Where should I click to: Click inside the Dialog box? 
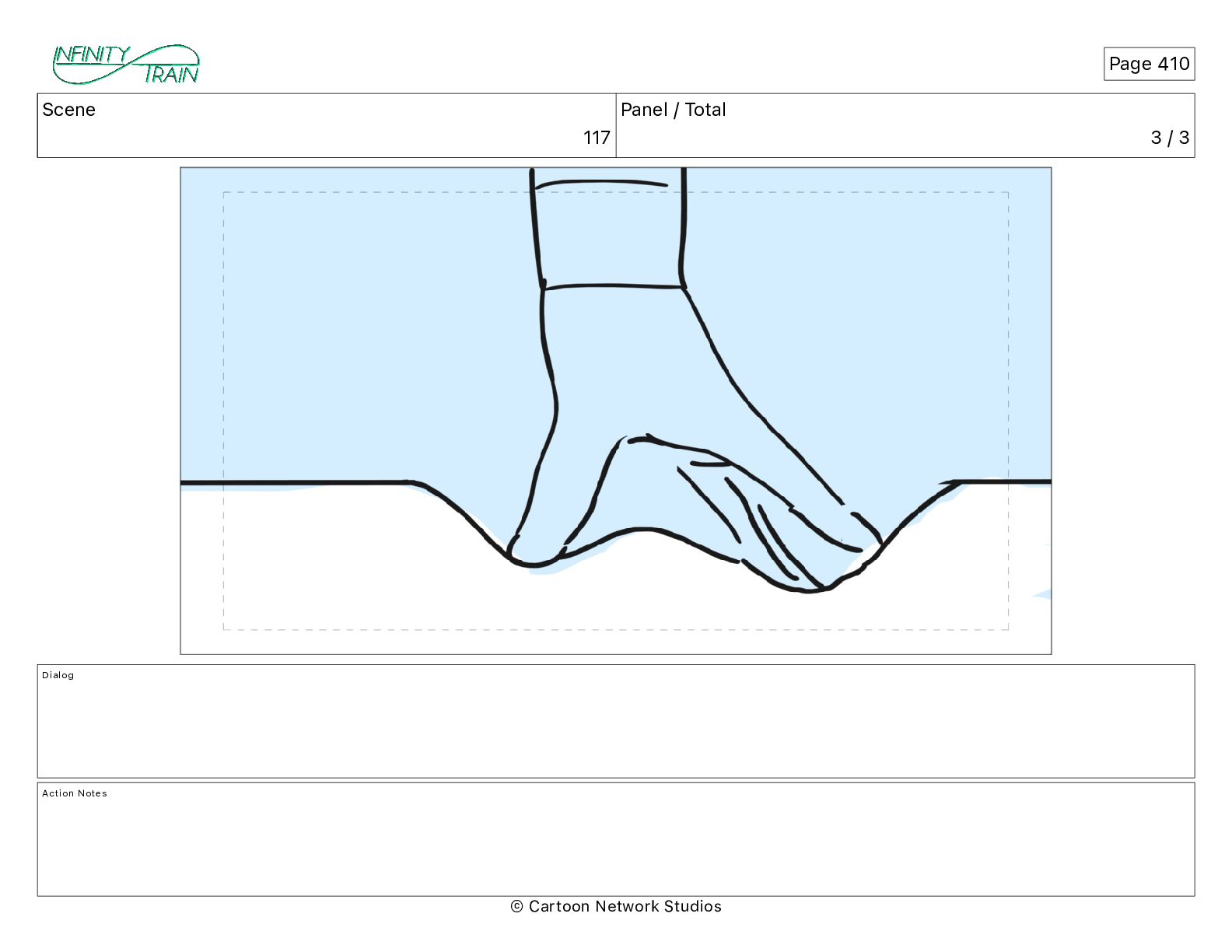tap(616, 721)
